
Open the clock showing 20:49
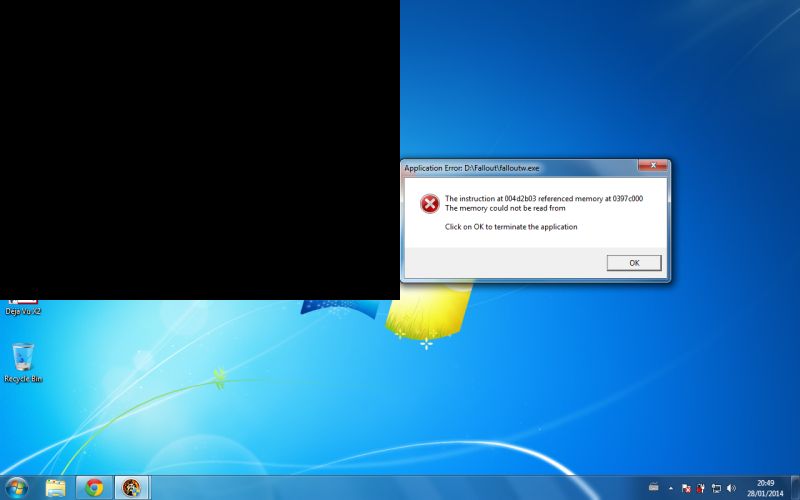pos(765,488)
